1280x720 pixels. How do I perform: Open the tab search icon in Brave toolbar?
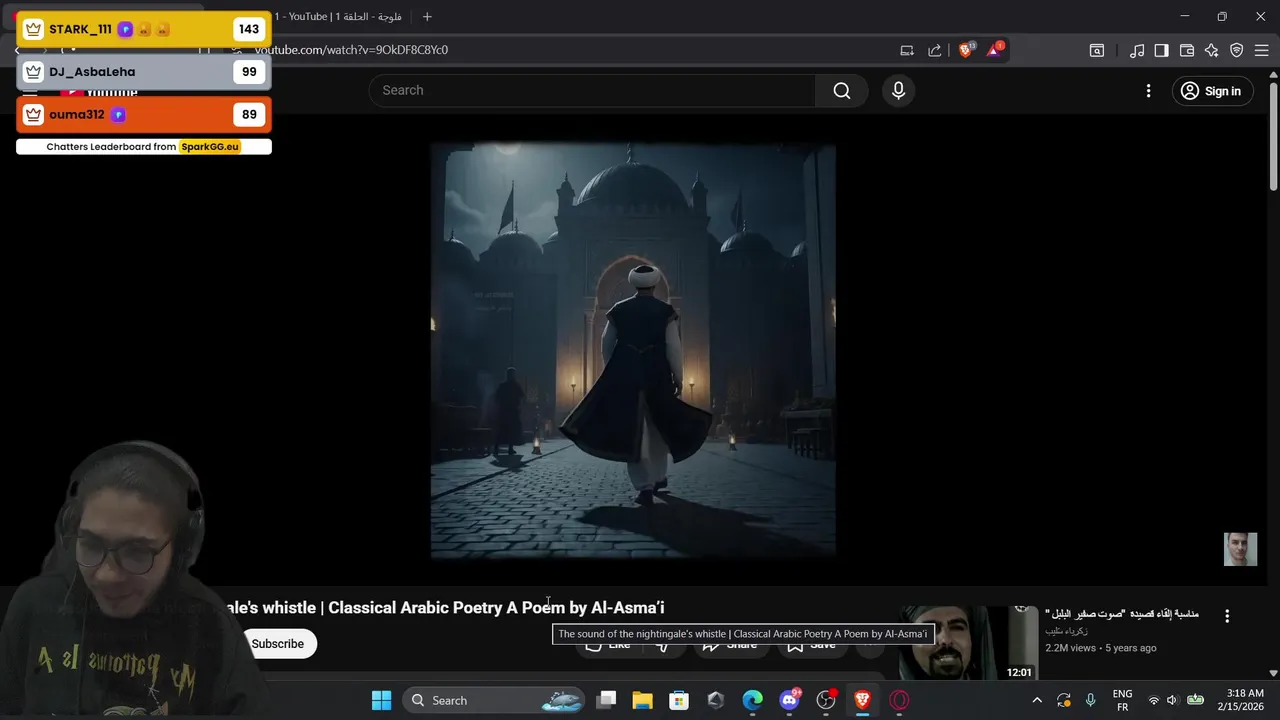click(x=1097, y=50)
